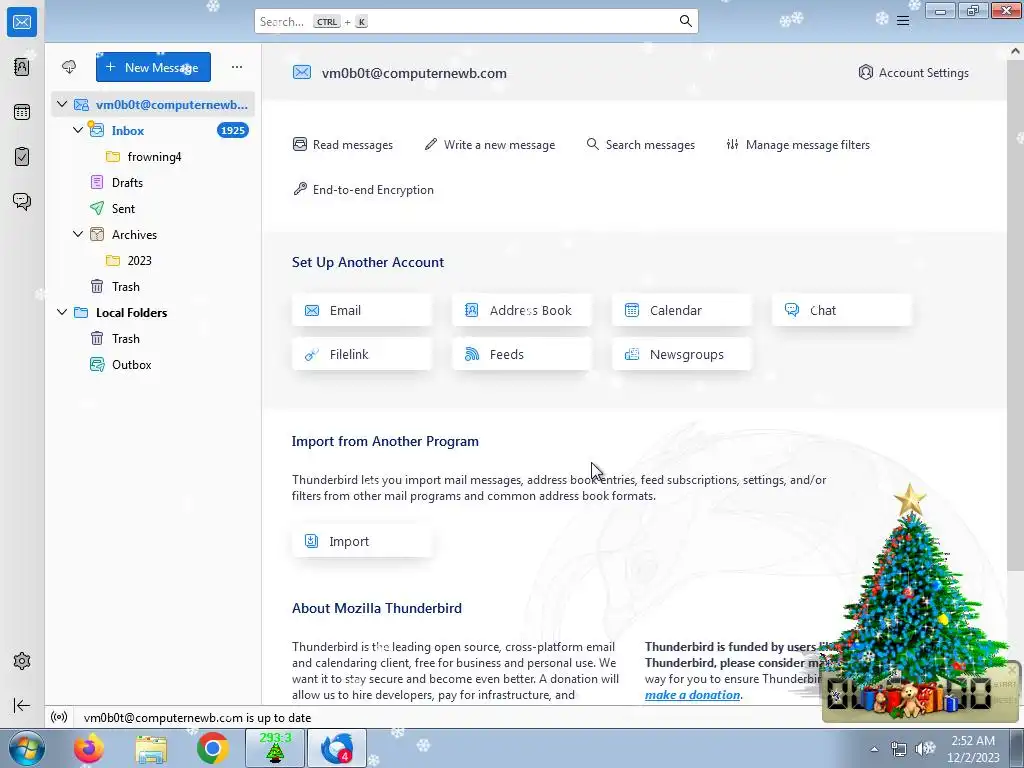Screen dimensions: 1024x768
Task: Collapse the vm0b0t@computernewb account tree
Action: tap(62, 104)
